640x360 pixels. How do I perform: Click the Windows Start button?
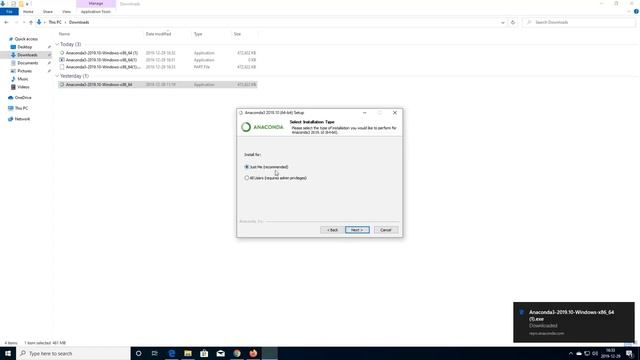tap(8, 353)
